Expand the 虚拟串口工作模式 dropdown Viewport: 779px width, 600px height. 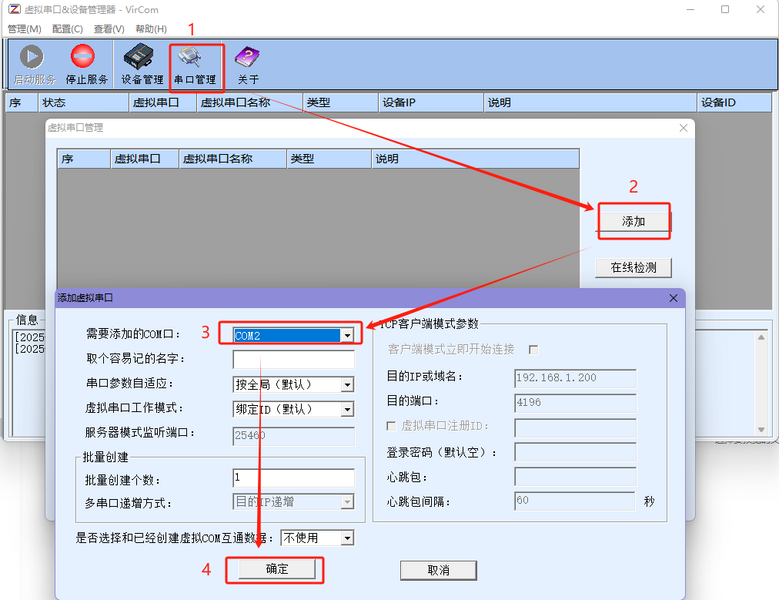(x=347, y=409)
